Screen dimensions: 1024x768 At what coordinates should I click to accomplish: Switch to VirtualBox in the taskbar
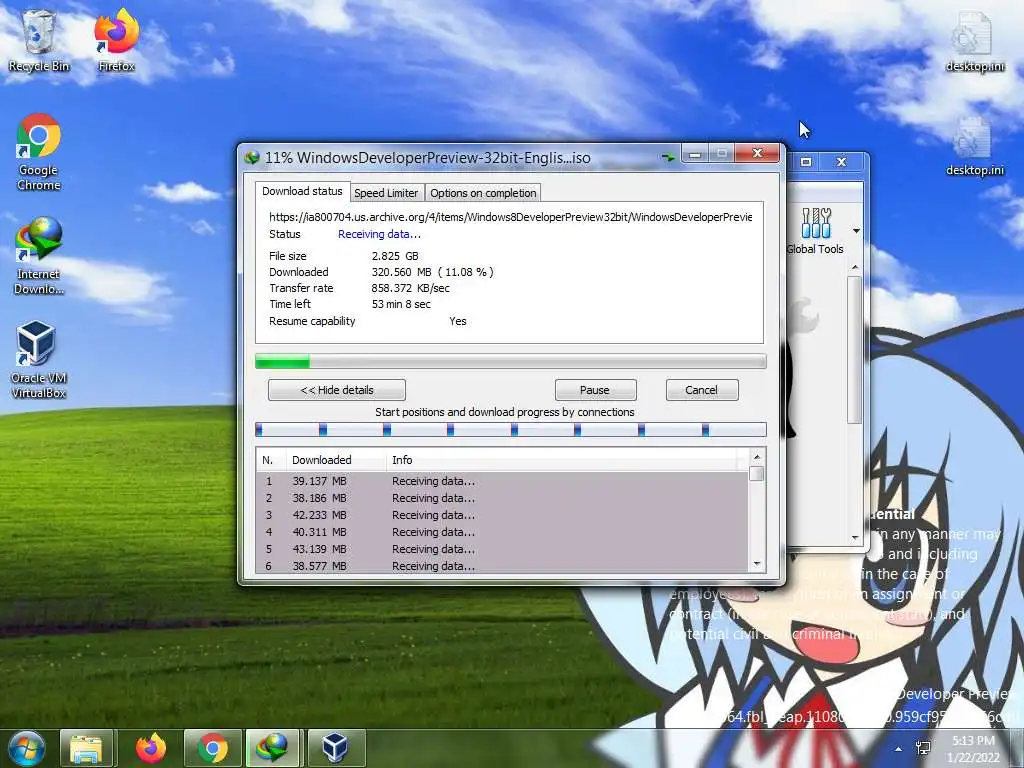(336, 748)
